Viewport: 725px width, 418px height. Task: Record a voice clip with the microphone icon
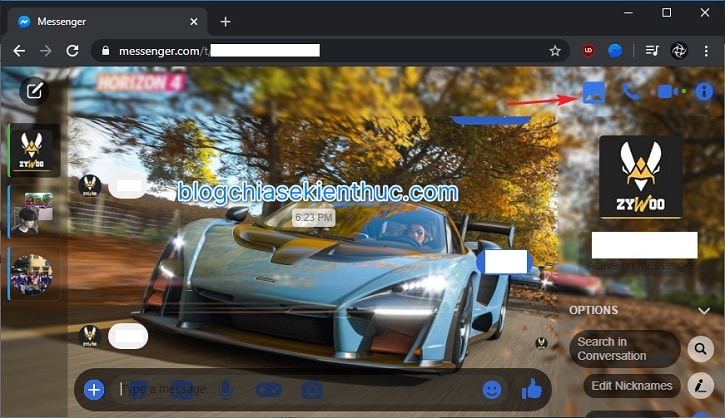(225, 390)
